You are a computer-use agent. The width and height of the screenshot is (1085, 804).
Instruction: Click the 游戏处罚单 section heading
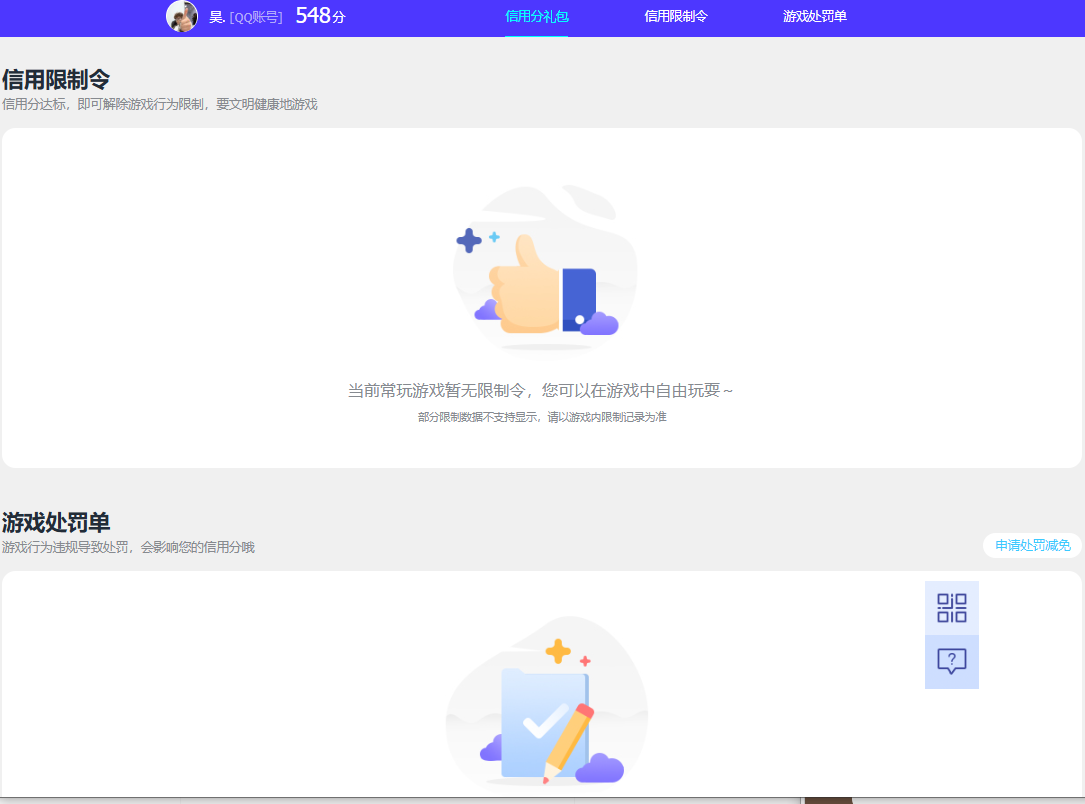coord(56,522)
